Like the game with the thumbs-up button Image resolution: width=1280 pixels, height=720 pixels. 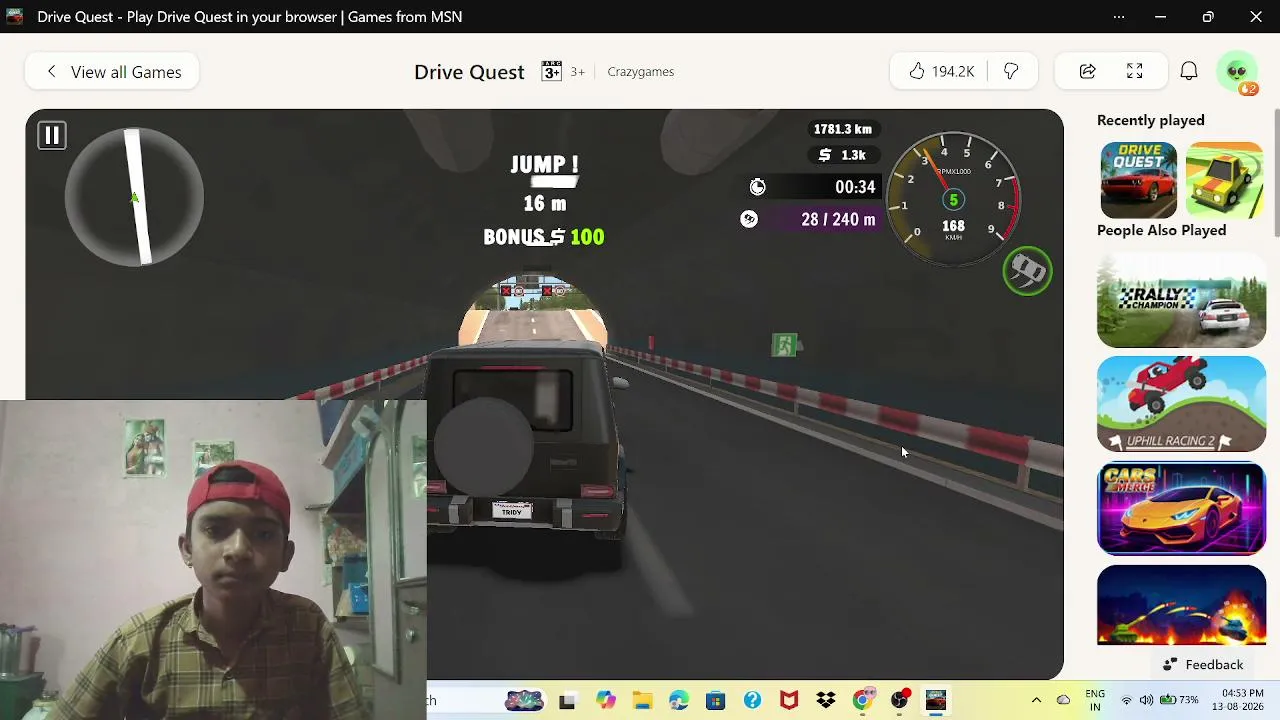[x=940, y=72]
